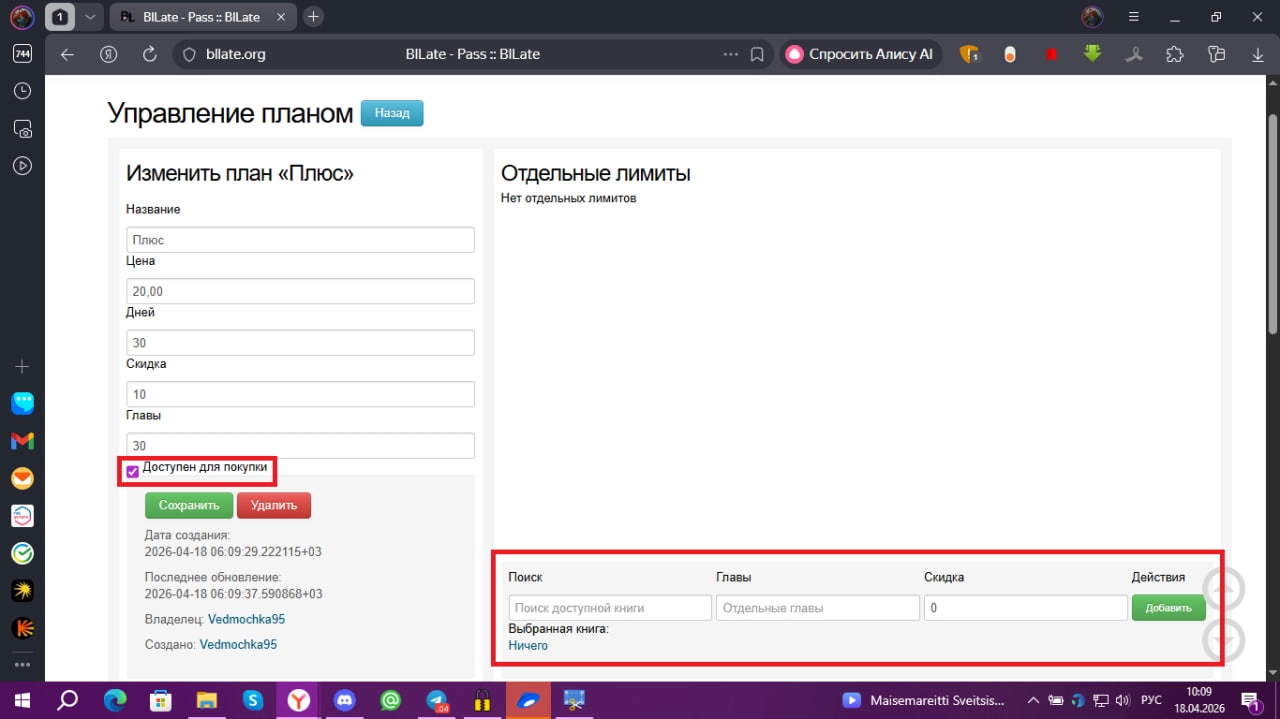The height and width of the screenshot is (719, 1280).
Task: Click the «Поиск доступной книги» search field
Action: coord(610,608)
